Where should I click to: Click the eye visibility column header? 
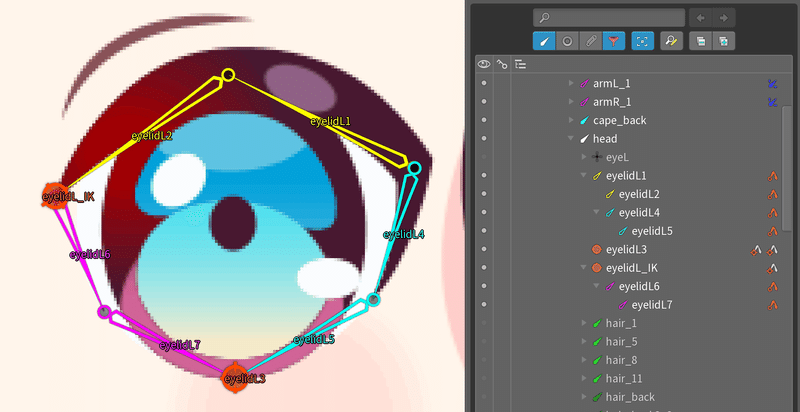484,64
